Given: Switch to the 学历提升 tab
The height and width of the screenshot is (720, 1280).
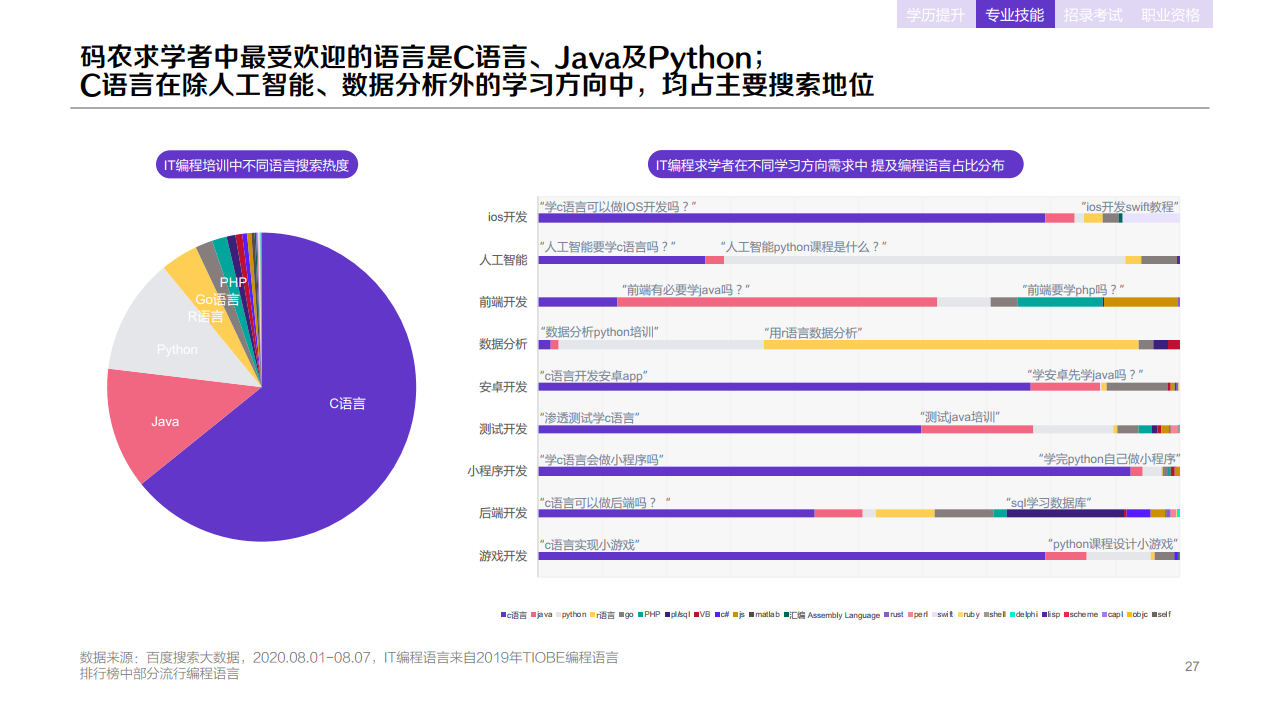Looking at the screenshot, I should [x=934, y=15].
